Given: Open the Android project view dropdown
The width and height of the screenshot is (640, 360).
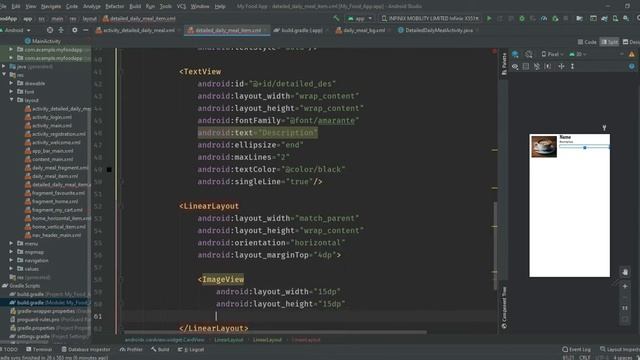Looking at the screenshot, I should click(x=16, y=30).
